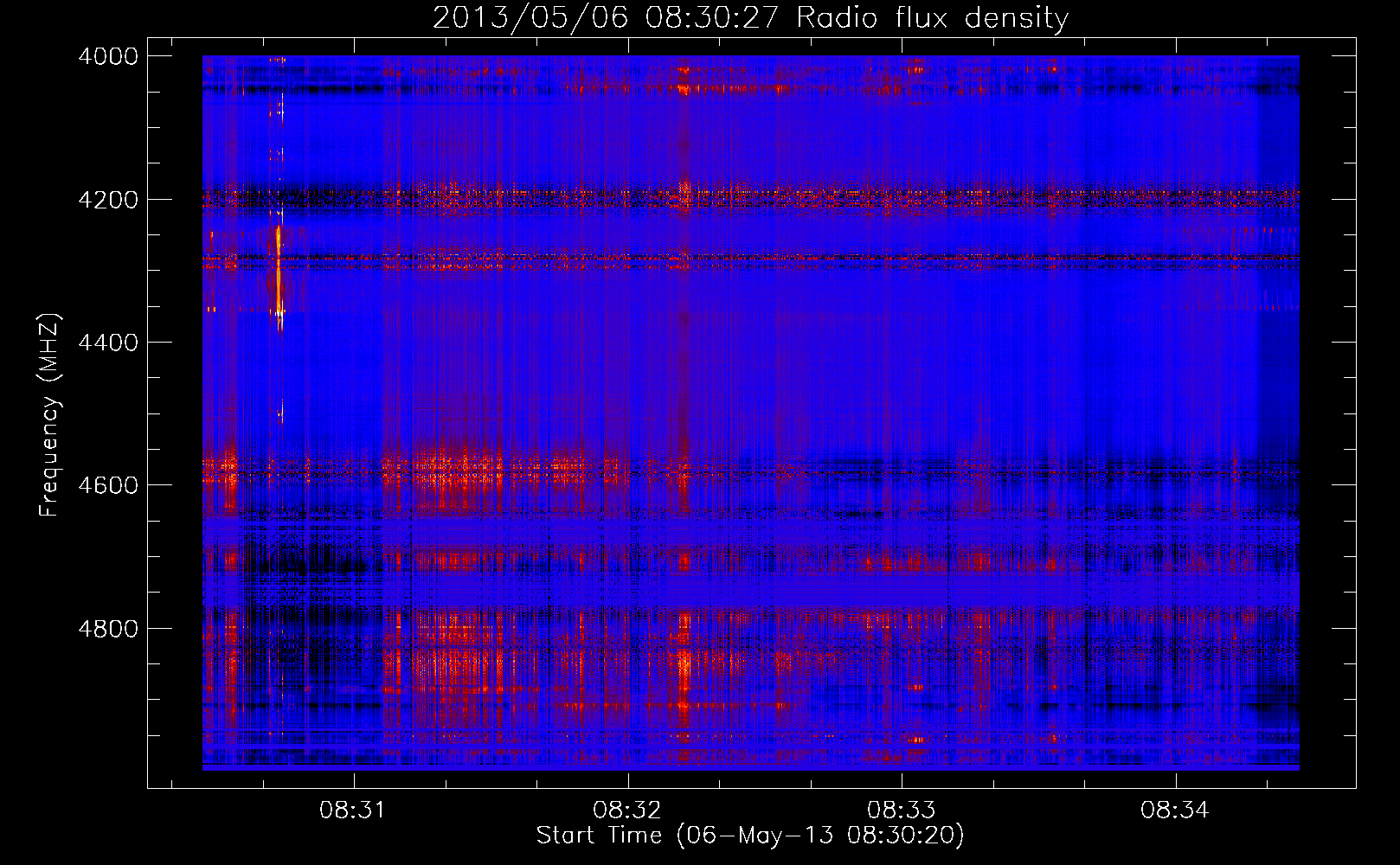The height and width of the screenshot is (865, 1400).
Task: Select the 4000 frequency axis label
Action: click(x=108, y=56)
